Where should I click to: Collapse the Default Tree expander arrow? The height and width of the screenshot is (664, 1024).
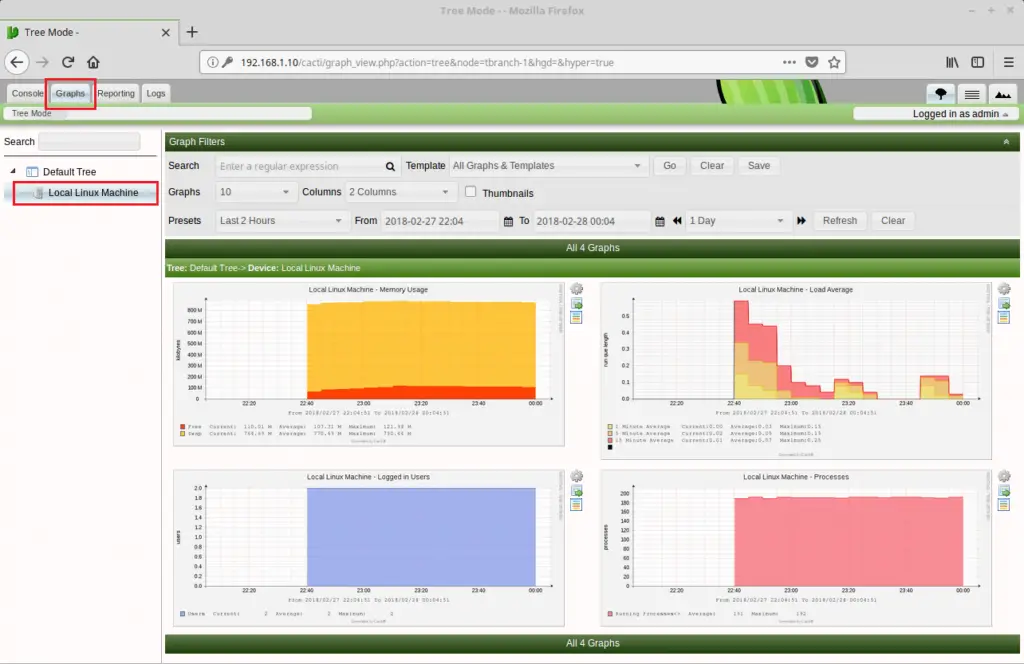[x=13, y=171]
